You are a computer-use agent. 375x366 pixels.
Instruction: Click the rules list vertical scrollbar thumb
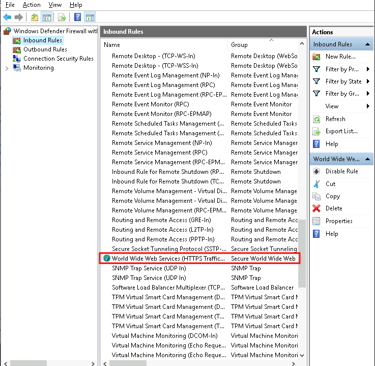(302, 253)
